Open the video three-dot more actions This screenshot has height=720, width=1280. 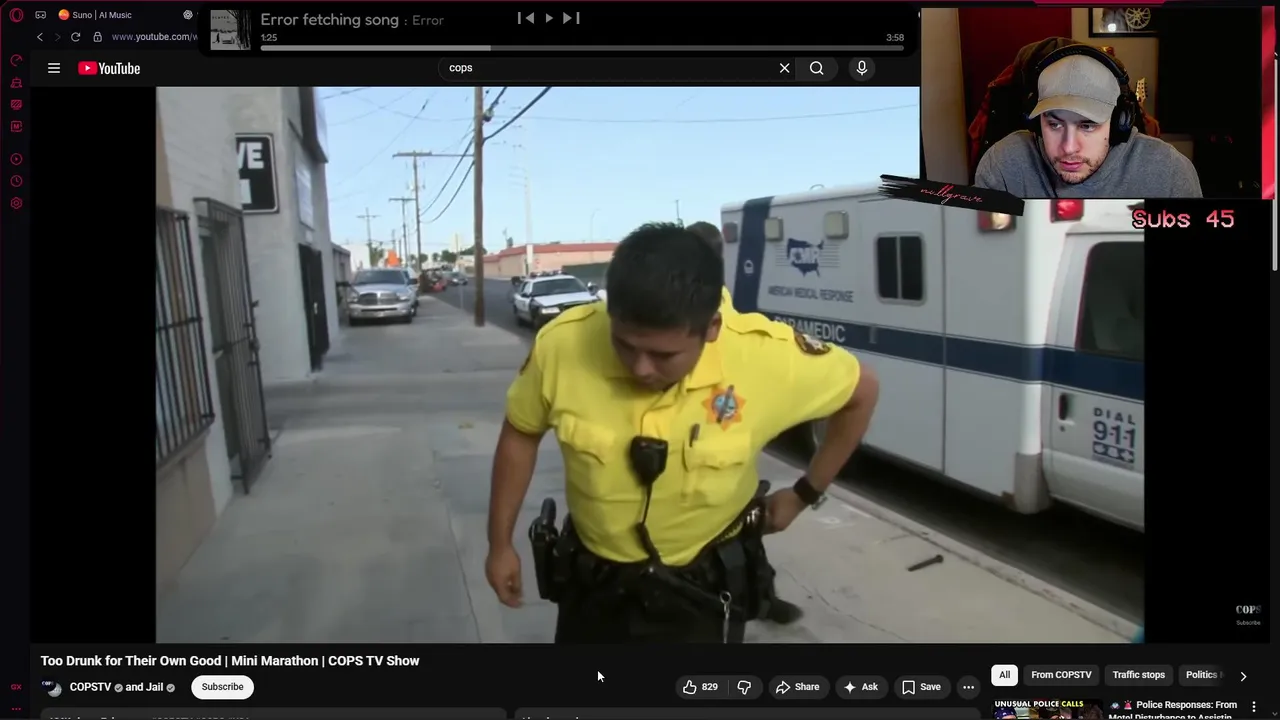pos(968,687)
